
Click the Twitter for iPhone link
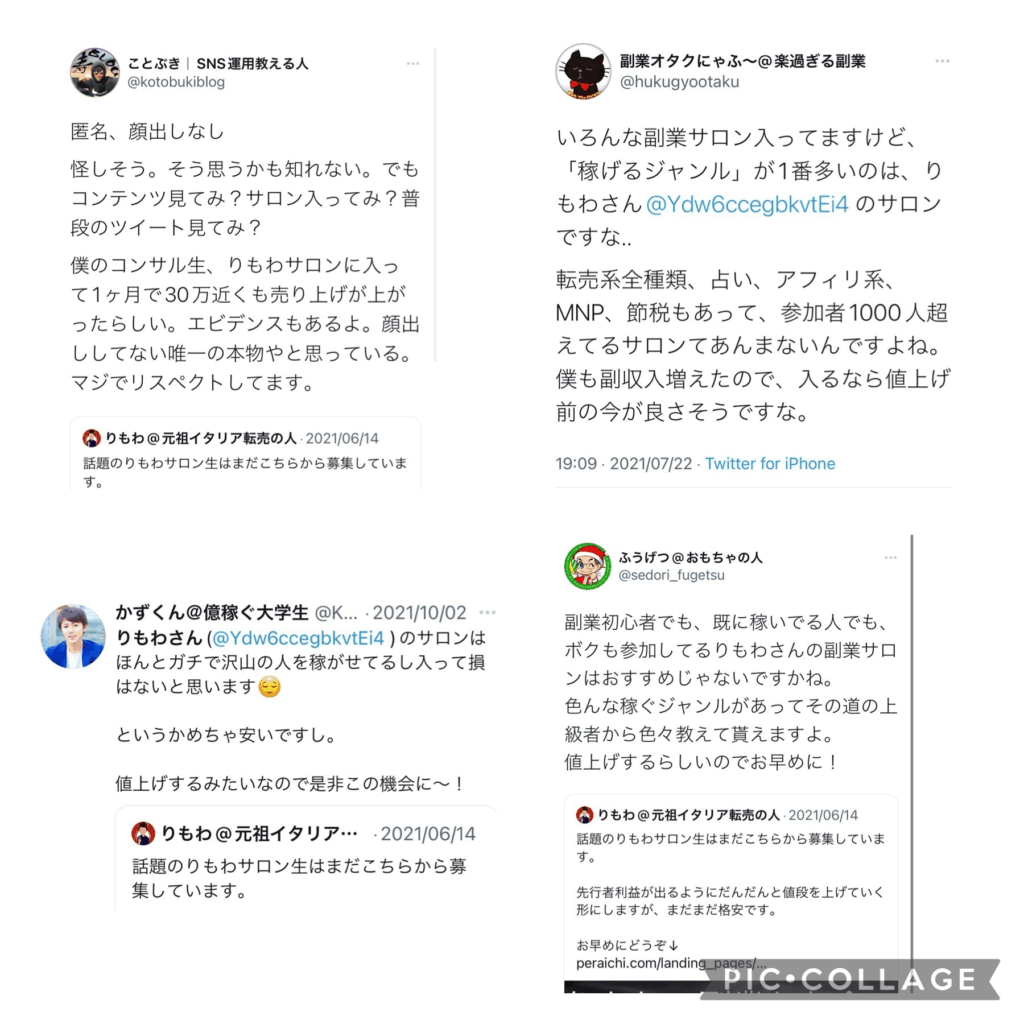[770, 464]
